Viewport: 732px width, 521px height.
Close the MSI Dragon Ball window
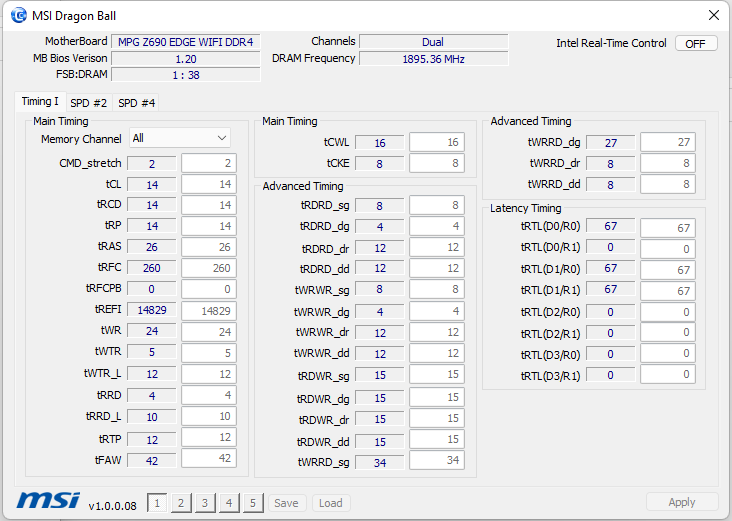[x=713, y=15]
